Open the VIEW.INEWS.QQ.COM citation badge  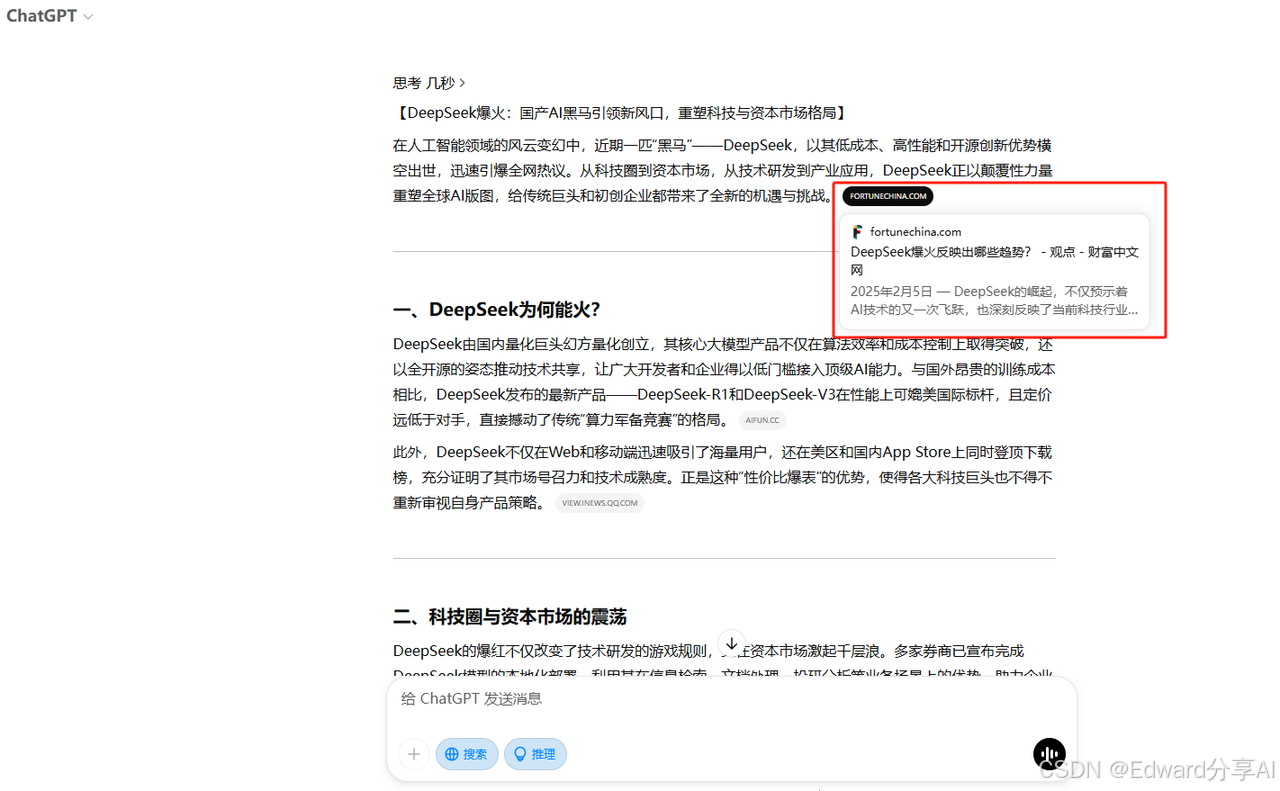599,503
